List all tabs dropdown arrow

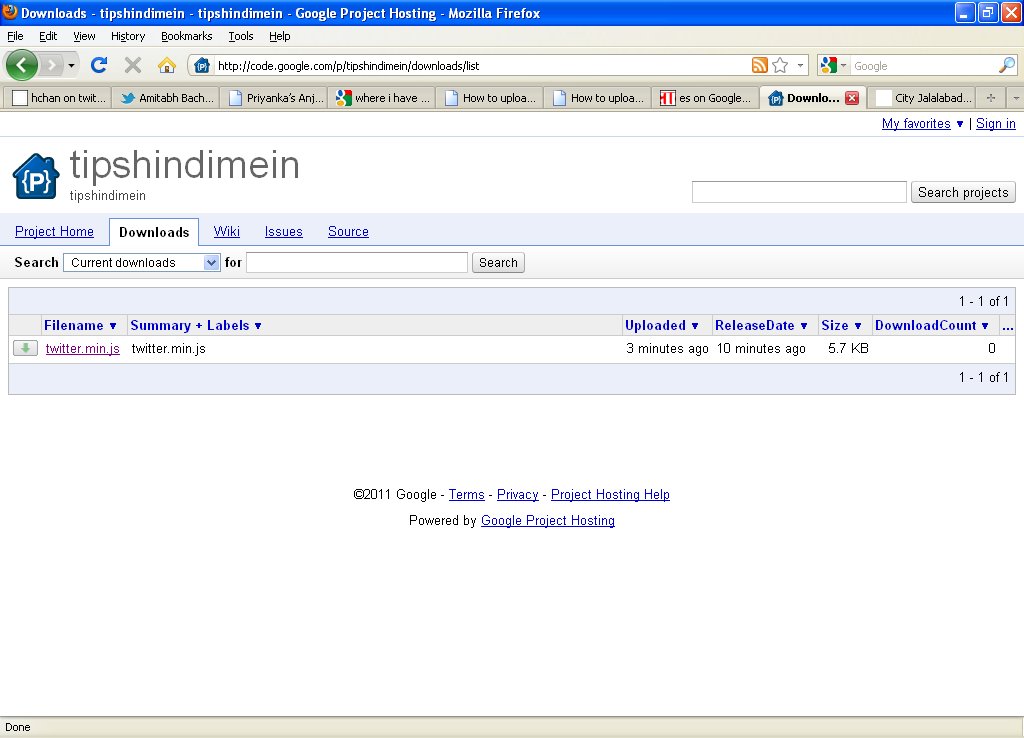click(x=1016, y=98)
